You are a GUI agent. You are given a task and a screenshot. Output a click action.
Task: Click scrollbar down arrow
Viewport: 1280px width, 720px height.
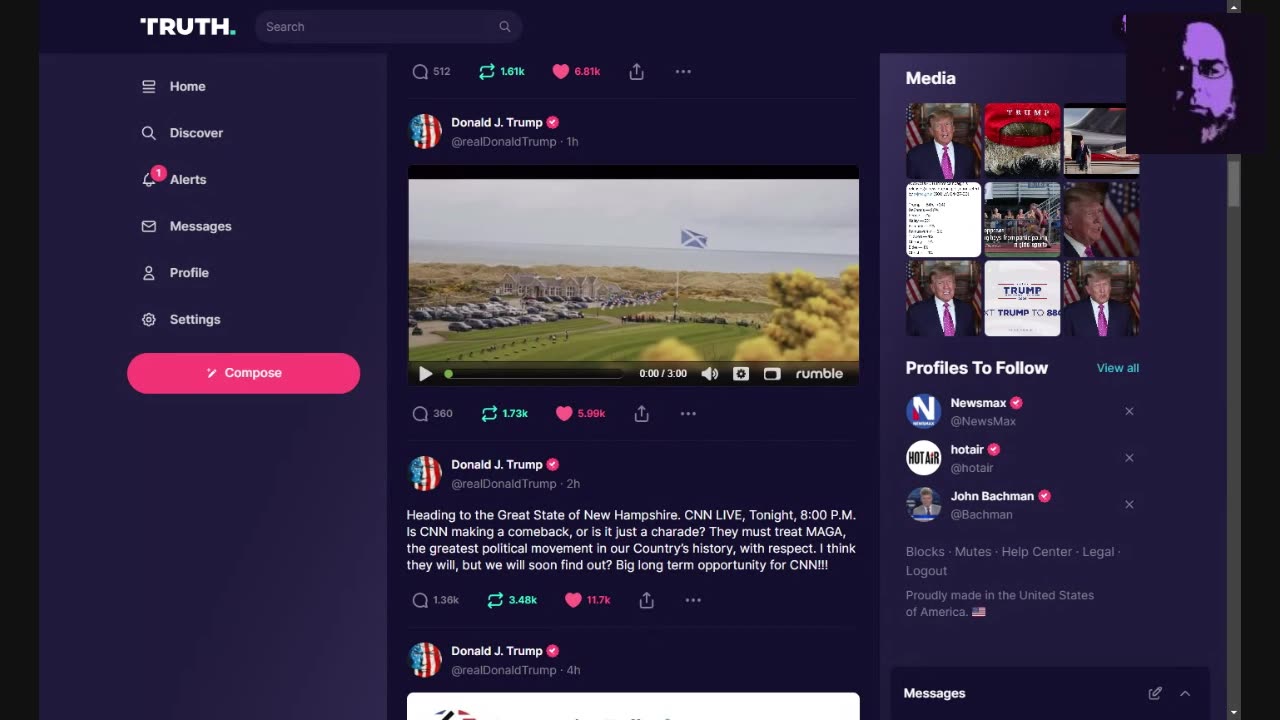coord(1234,712)
